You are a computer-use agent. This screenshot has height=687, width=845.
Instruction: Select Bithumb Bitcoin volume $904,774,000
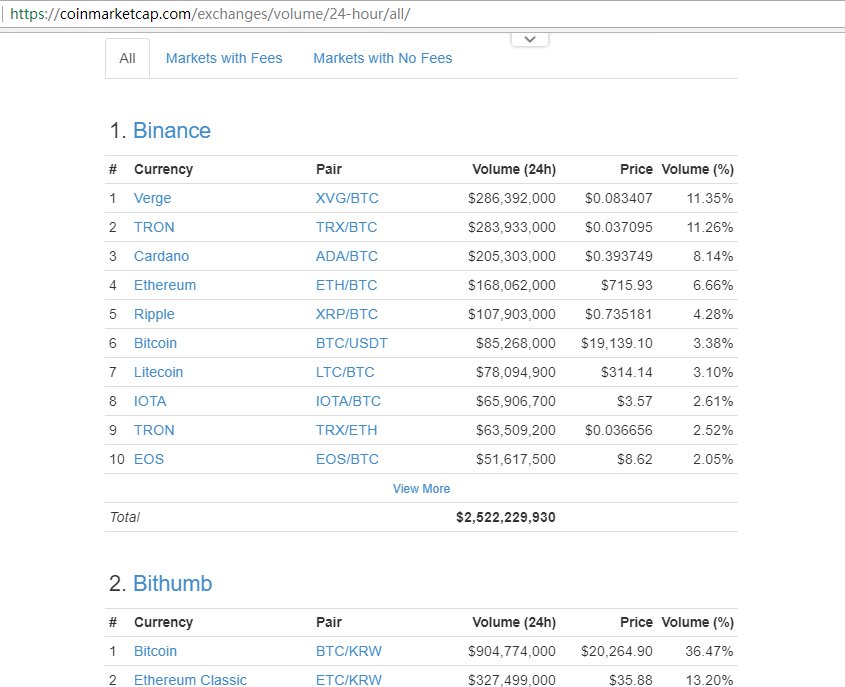tap(511, 652)
